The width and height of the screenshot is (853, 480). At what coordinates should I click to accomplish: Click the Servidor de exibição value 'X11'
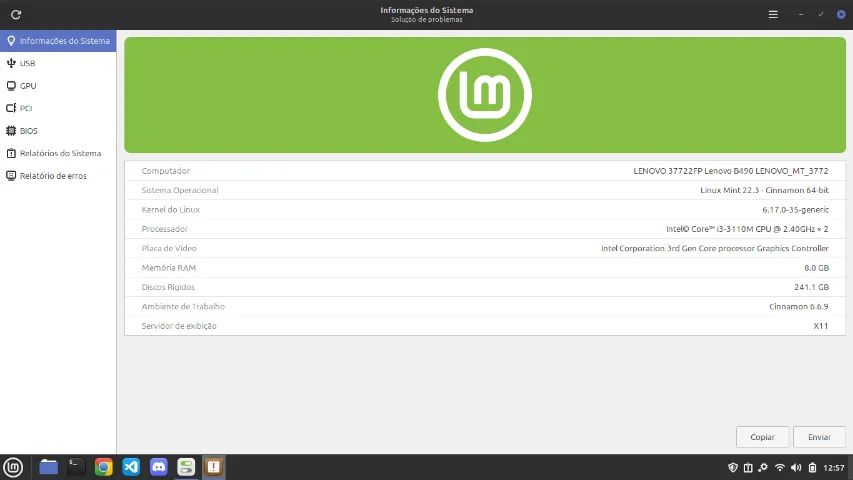pos(821,326)
